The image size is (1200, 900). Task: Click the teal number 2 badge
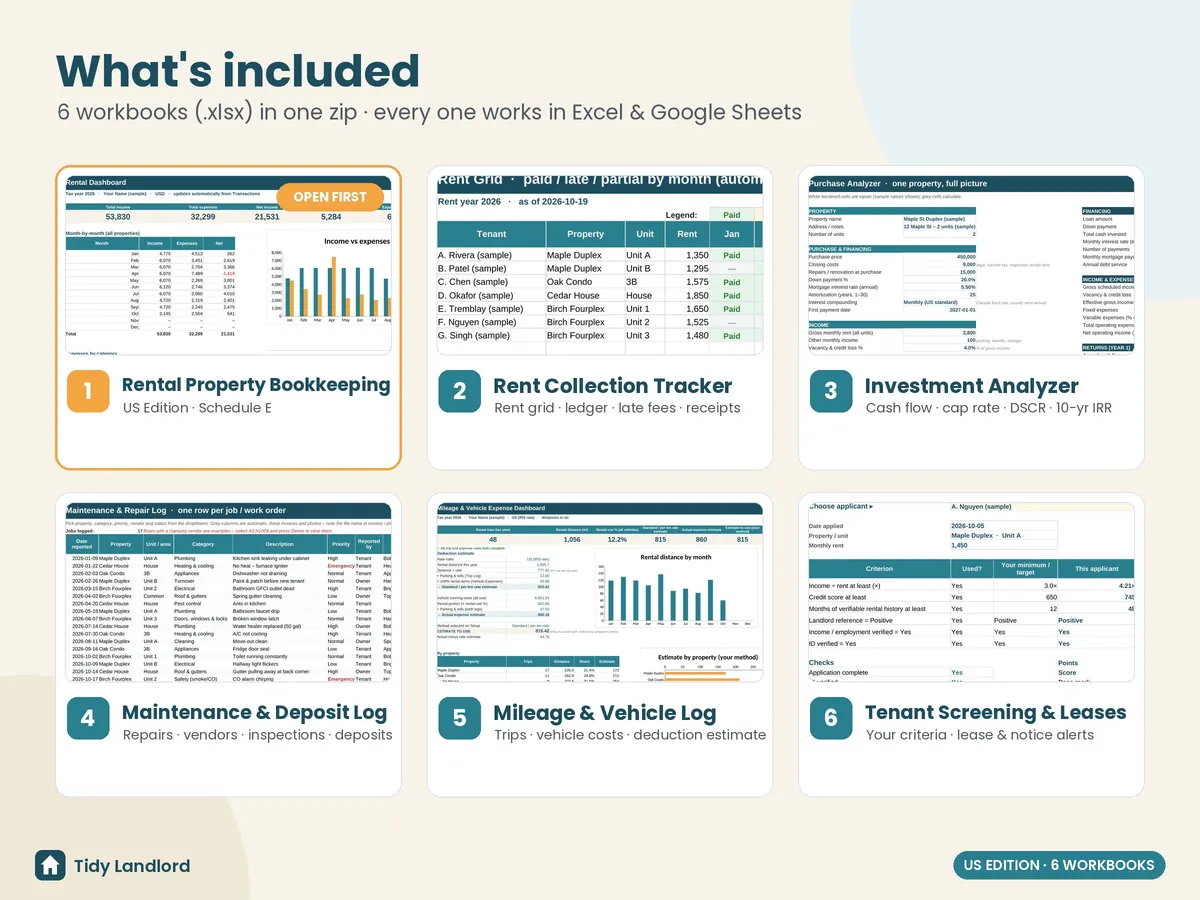click(460, 391)
